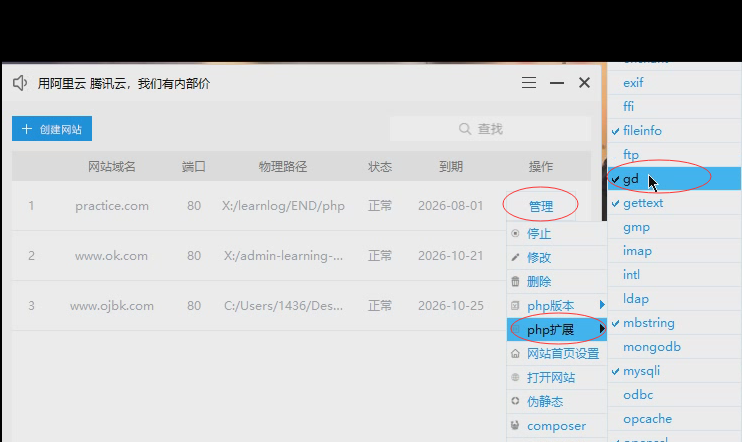Click the 状态 column header
Viewport: 742px width, 442px height.
click(380, 167)
